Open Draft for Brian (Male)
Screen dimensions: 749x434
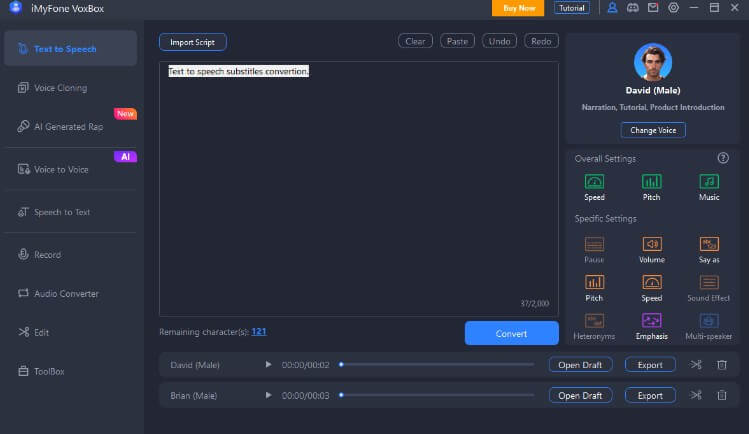580,395
